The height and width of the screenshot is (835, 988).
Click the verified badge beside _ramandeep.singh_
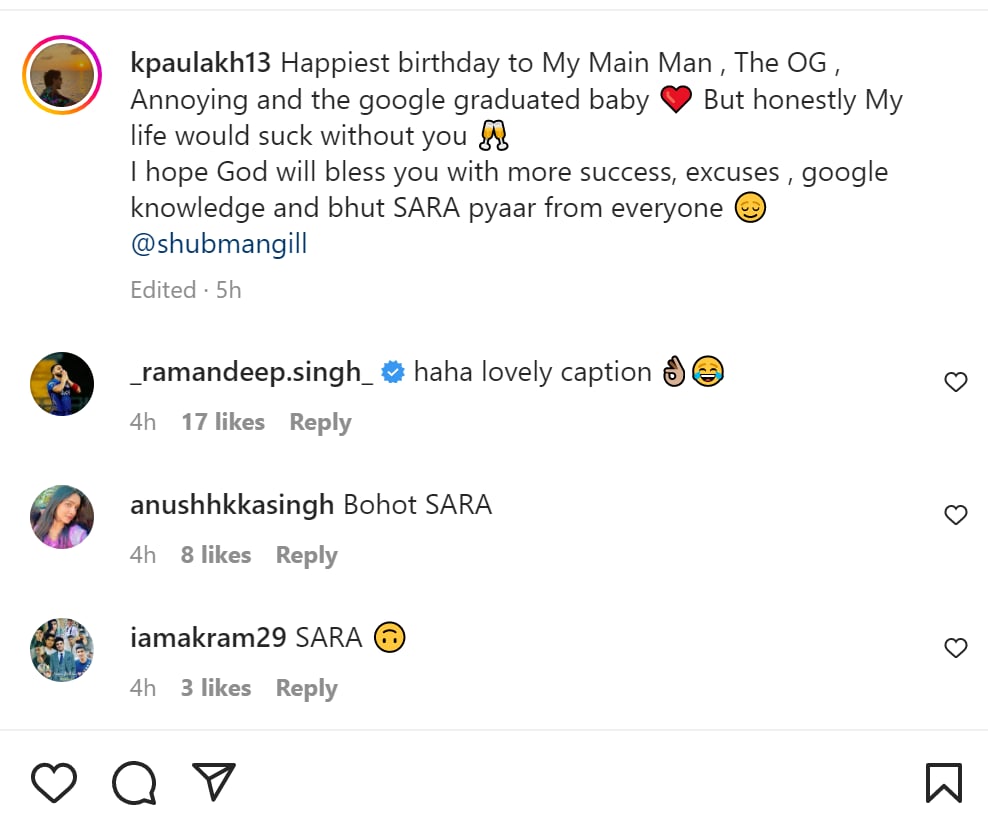[394, 373]
